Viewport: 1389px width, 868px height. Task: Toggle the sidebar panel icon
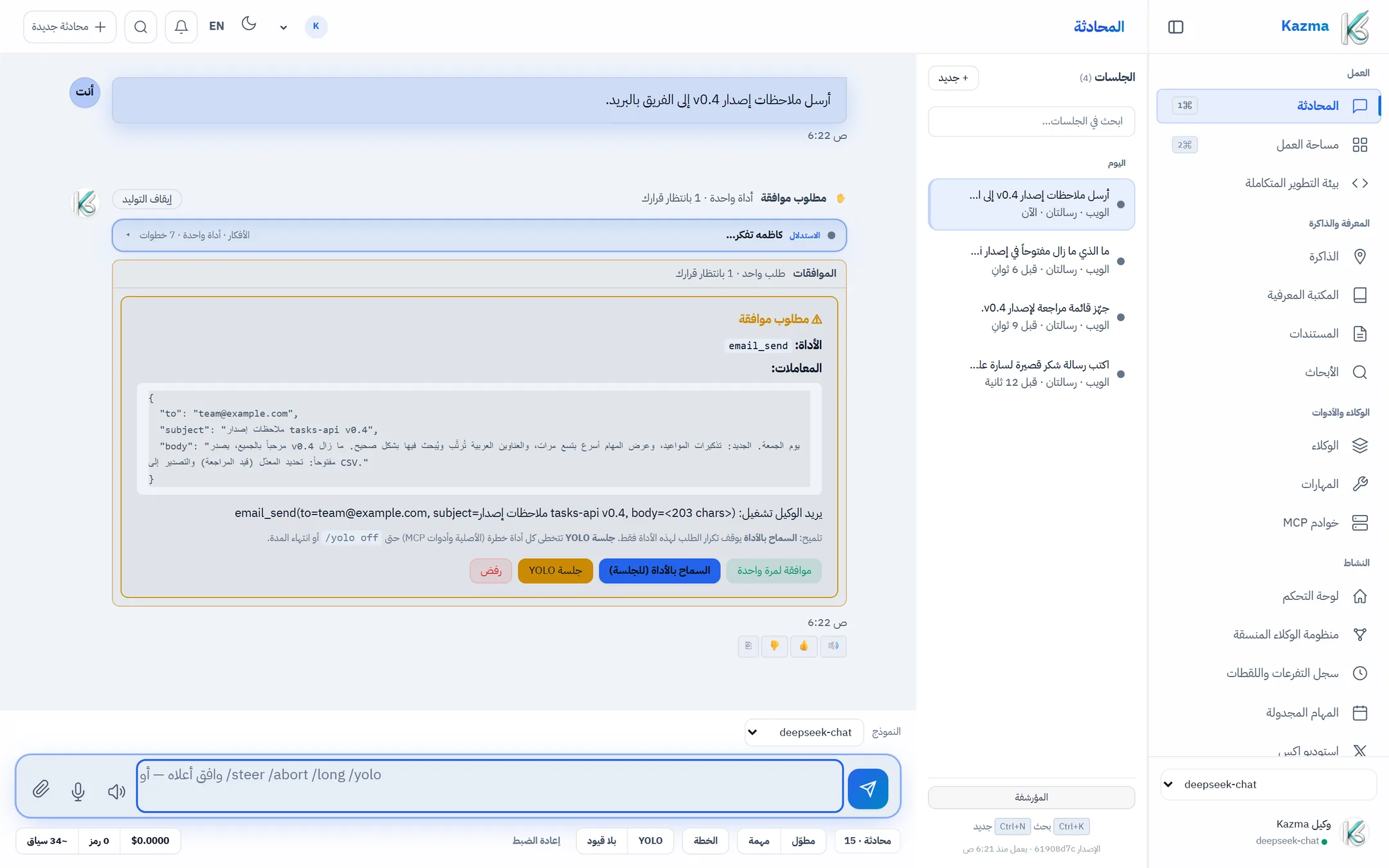point(1176,26)
